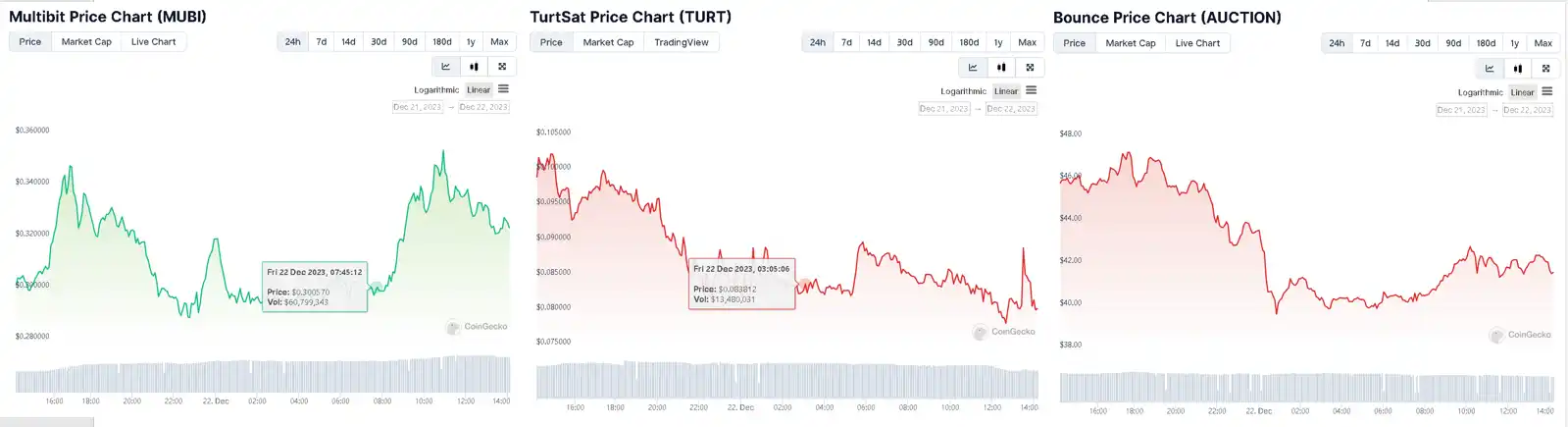
Task: Enable Logarithmic scale on Multibit chart
Action: [x=436, y=90]
